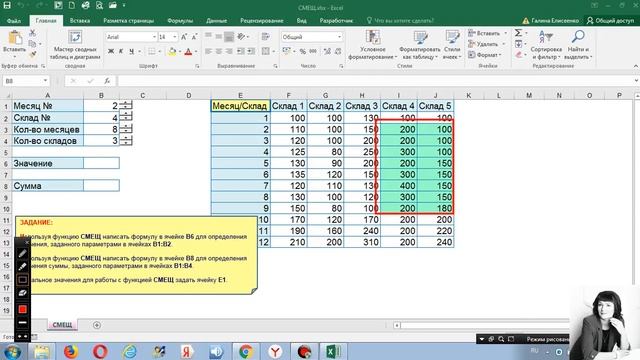Switch to the Рецензирование tab
Image resolution: width=640 pixels, height=360 pixels.
click(x=262, y=20)
